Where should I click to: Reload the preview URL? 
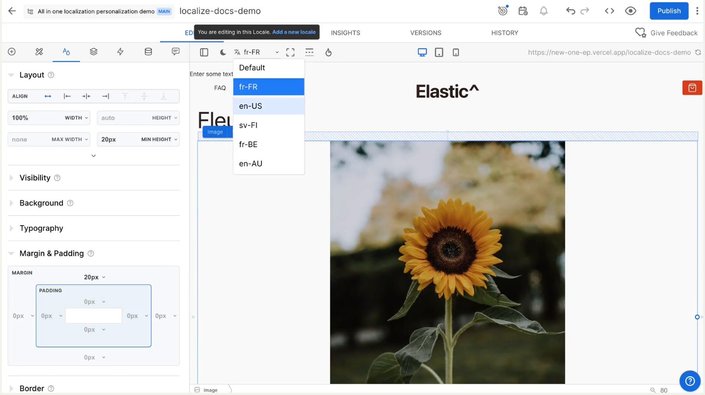tap(698, 53)
